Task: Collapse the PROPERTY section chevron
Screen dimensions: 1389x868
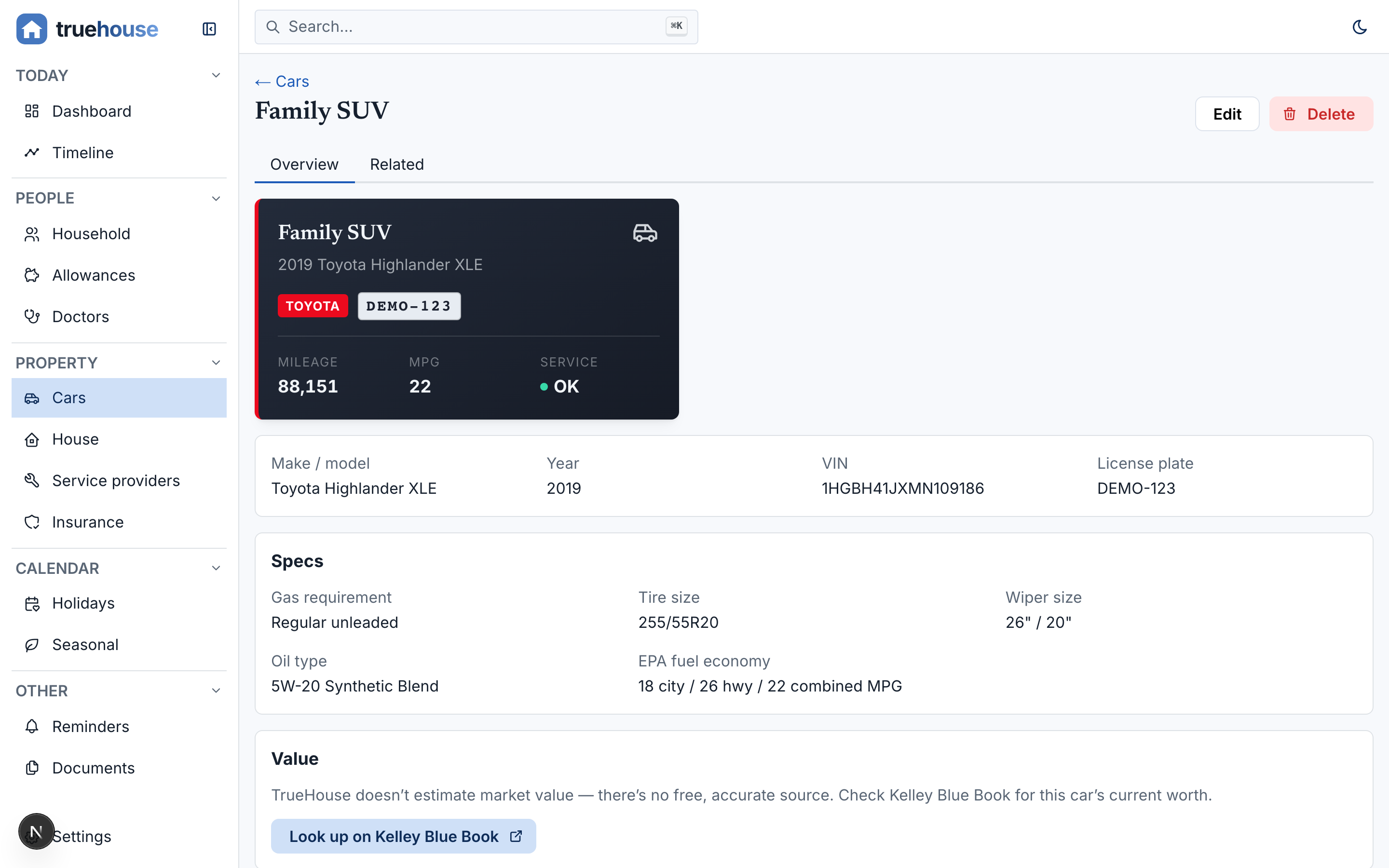Action: coord(216,362)
